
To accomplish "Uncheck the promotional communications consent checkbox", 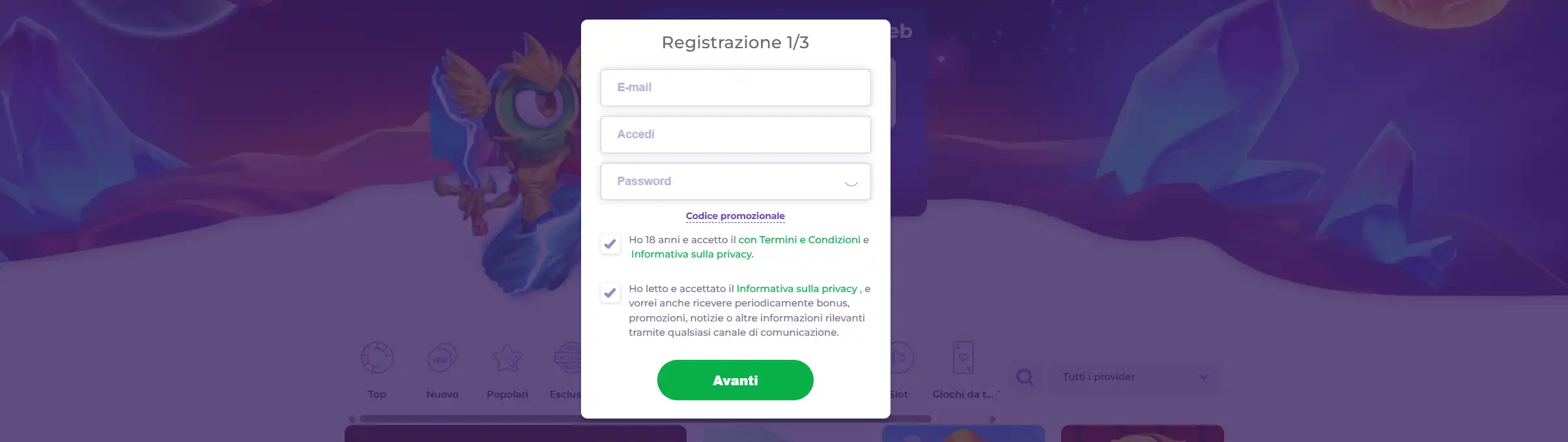I will pos(610,293).
